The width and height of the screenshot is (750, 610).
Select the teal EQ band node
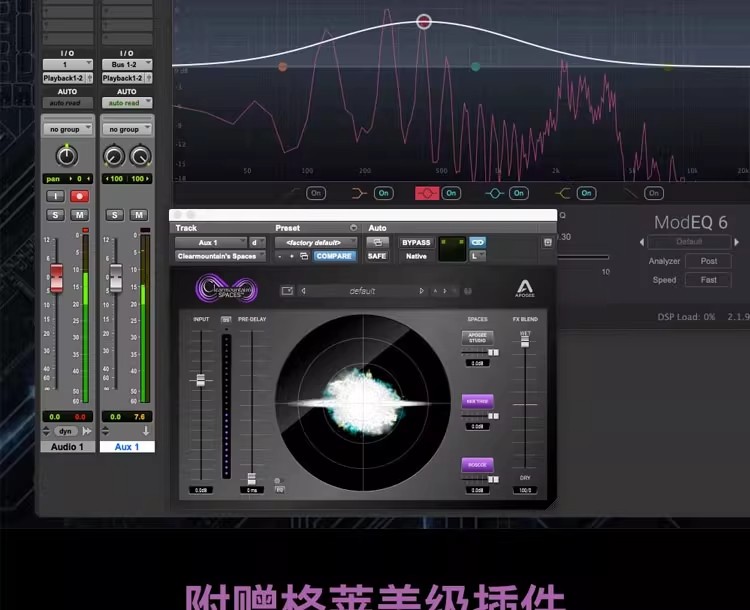[475, 67]
